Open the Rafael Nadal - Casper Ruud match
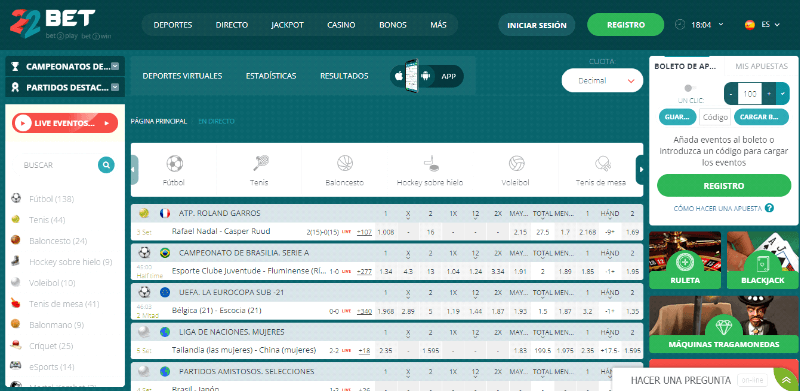800x391 pixels. (x=221, y=231)
